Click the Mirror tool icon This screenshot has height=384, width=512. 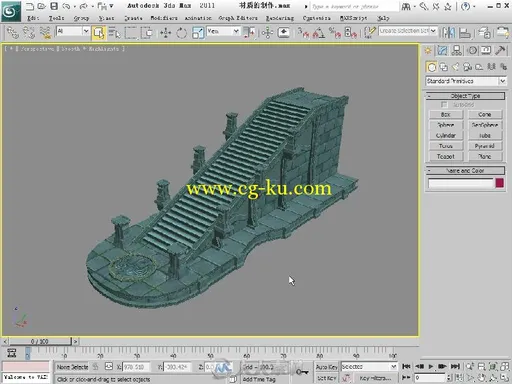448,33
